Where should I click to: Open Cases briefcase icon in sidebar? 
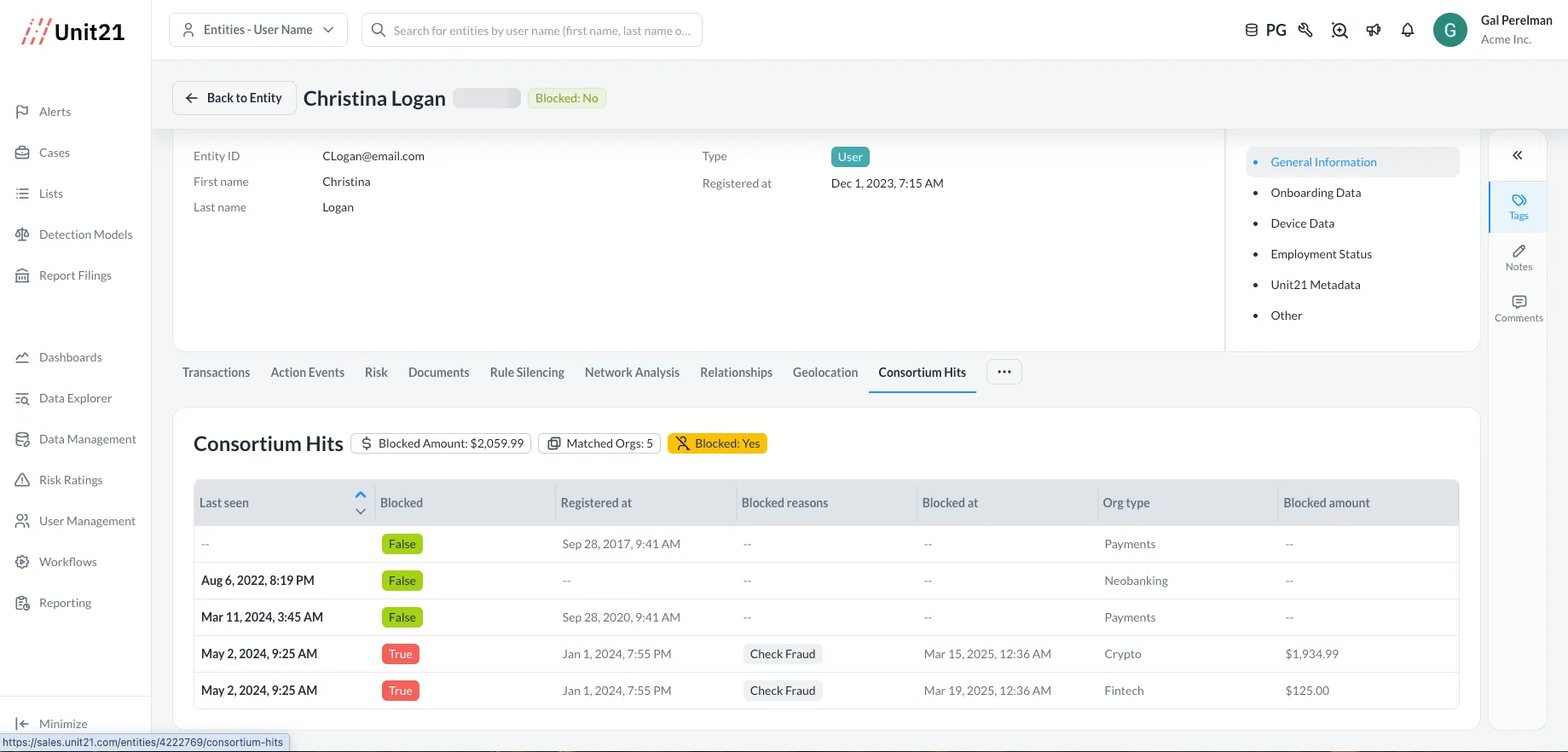(22, 153)
